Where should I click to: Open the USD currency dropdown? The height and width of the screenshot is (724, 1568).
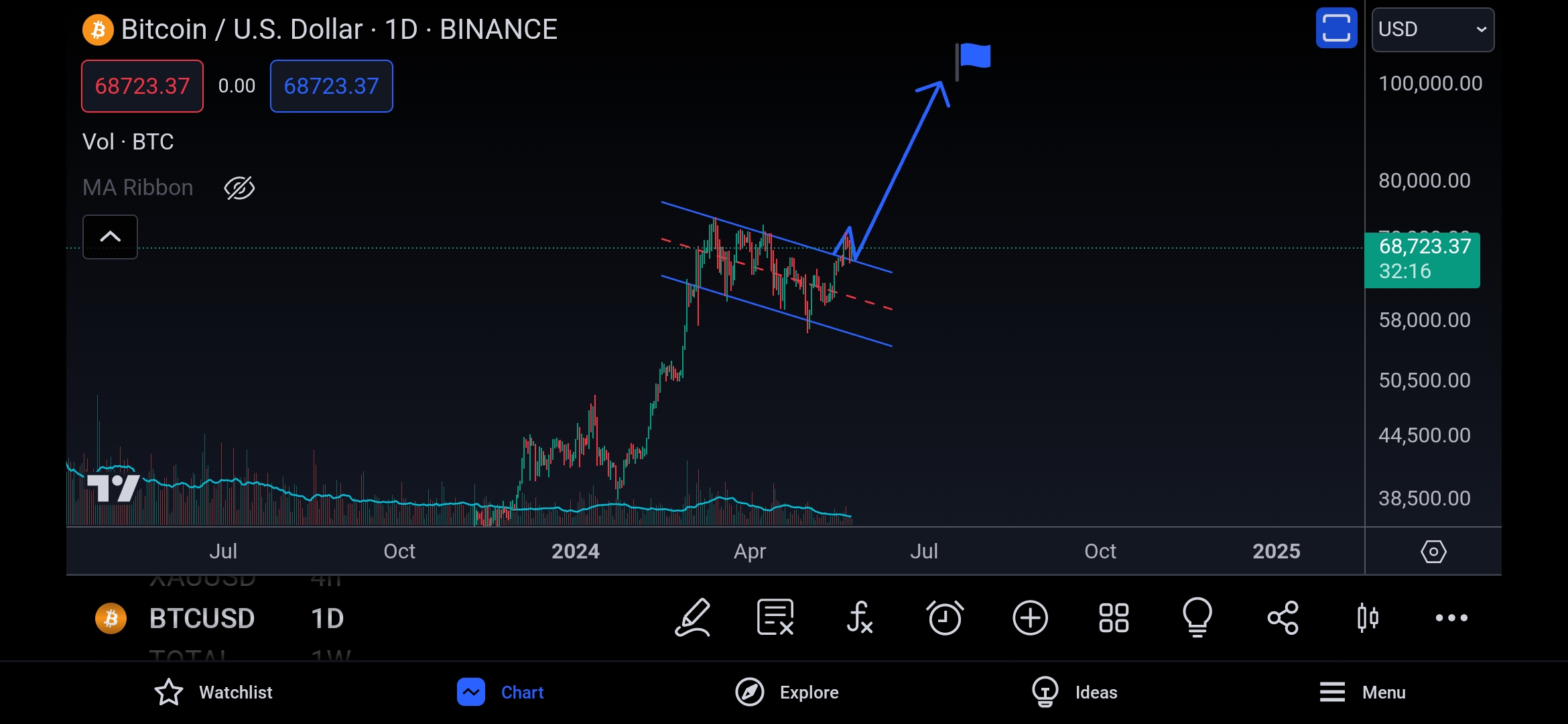click(1433, 29)
